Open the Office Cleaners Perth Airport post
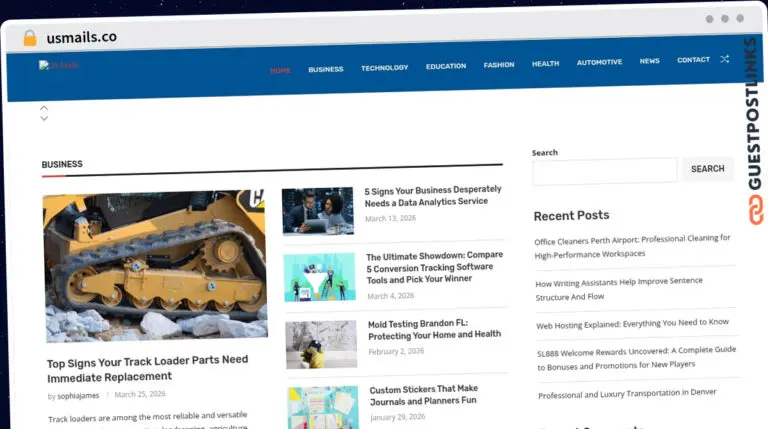Viewport: 768px width, 429px height. (632, 246)
